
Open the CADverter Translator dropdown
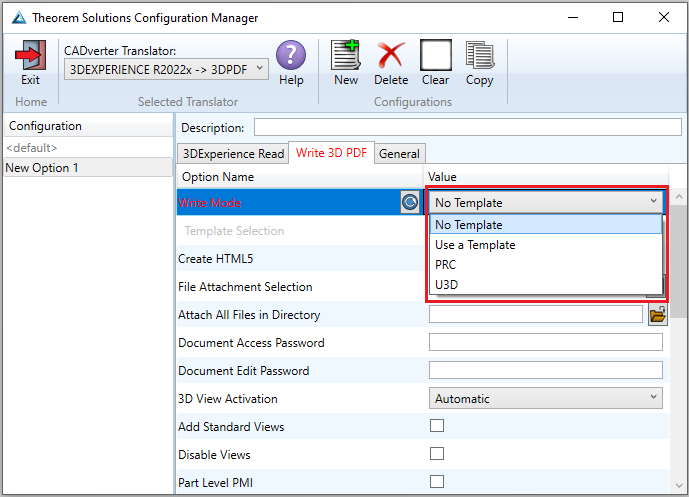pos(166,69)
